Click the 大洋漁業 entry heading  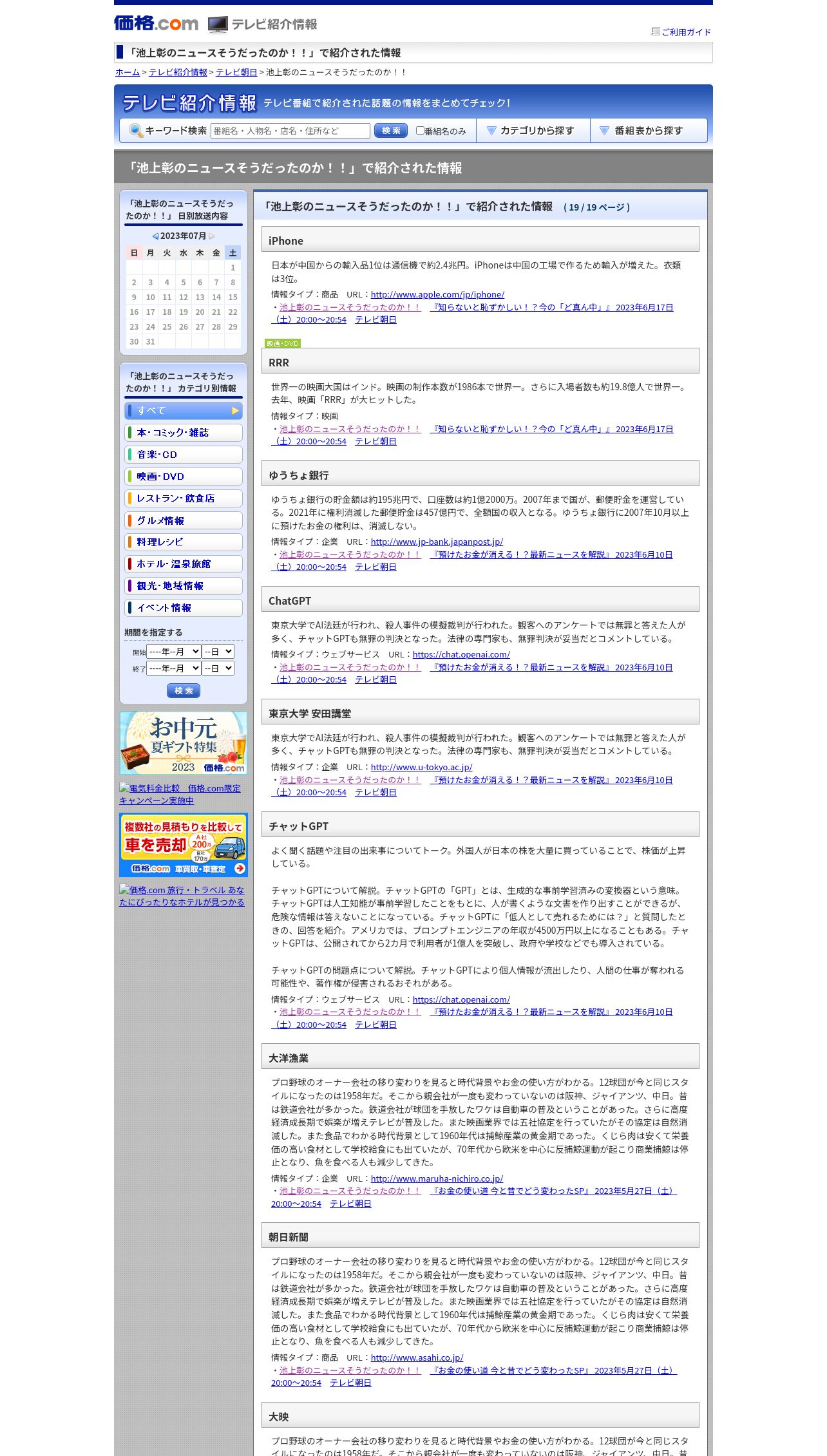click(x=289, y=1059)
